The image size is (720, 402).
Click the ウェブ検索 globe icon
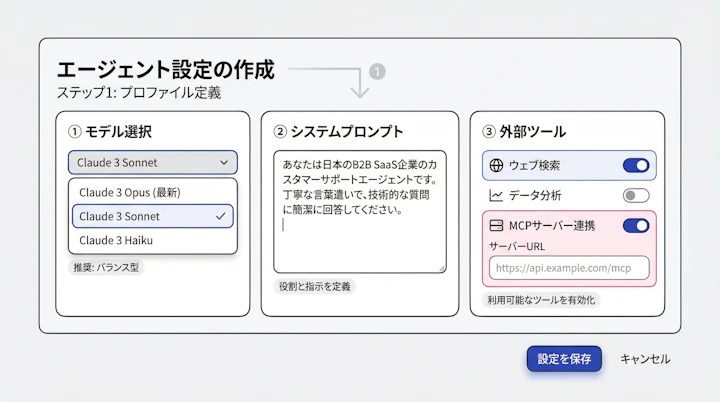pyautogui.click(x=496, y=165)
